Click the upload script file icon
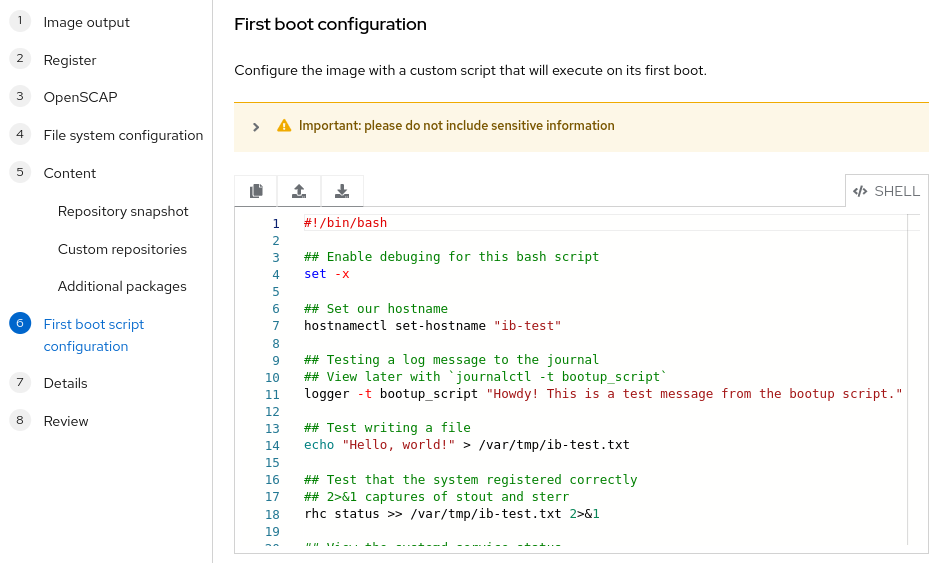The image size is (937, 563). coord(298,191)
